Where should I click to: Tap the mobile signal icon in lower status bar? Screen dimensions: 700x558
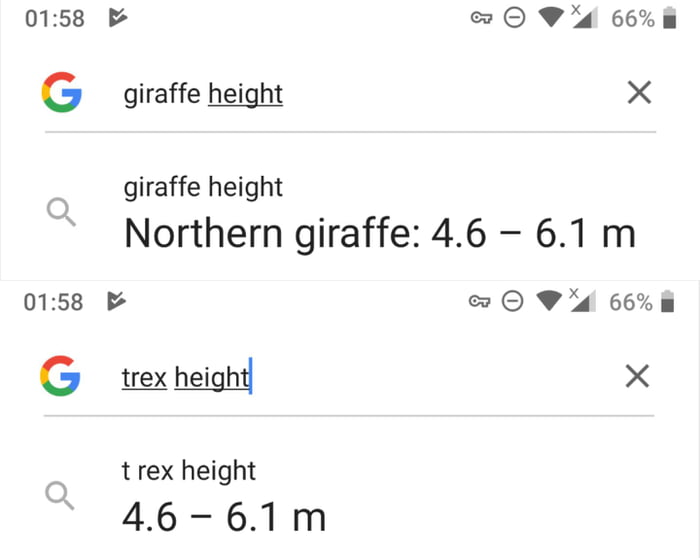[x=582, y=301]
